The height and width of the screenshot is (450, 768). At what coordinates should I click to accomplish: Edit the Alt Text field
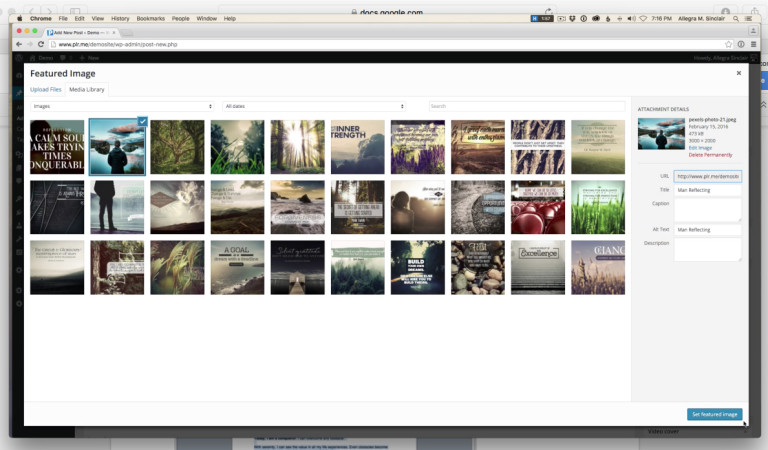pos(708,230)
